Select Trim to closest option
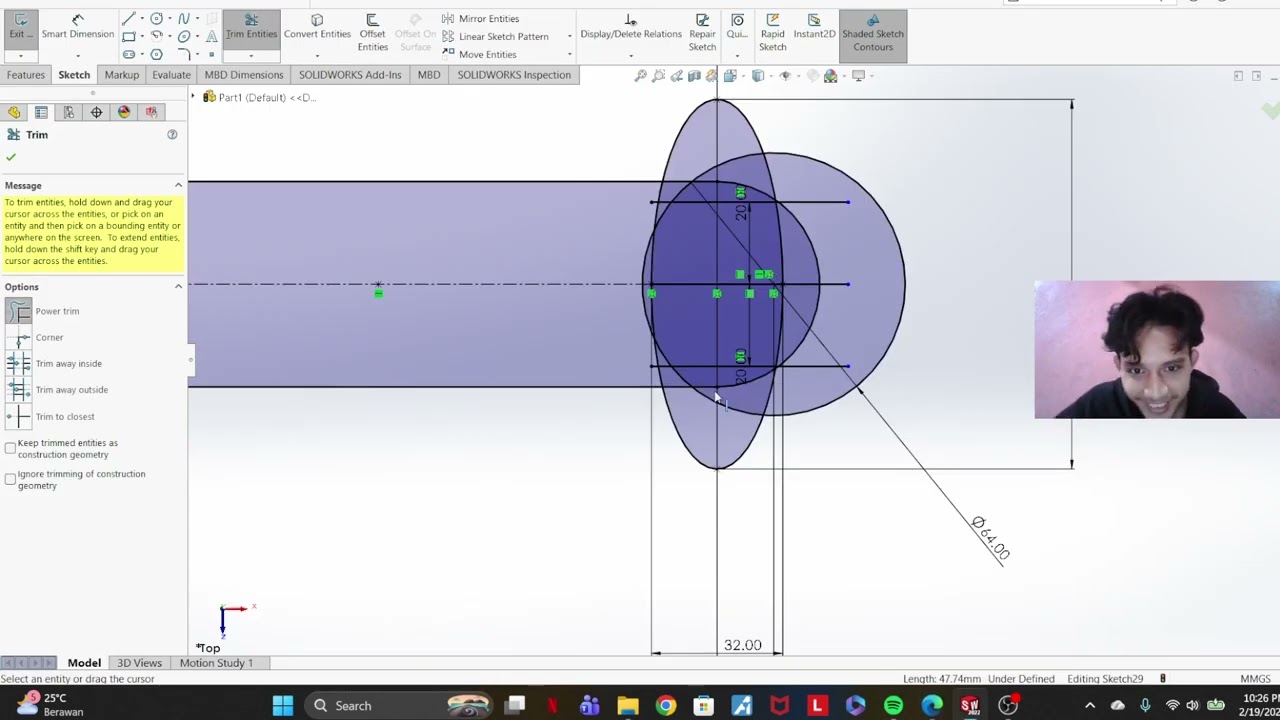1280x720 pixels. [x=50, y=416]
